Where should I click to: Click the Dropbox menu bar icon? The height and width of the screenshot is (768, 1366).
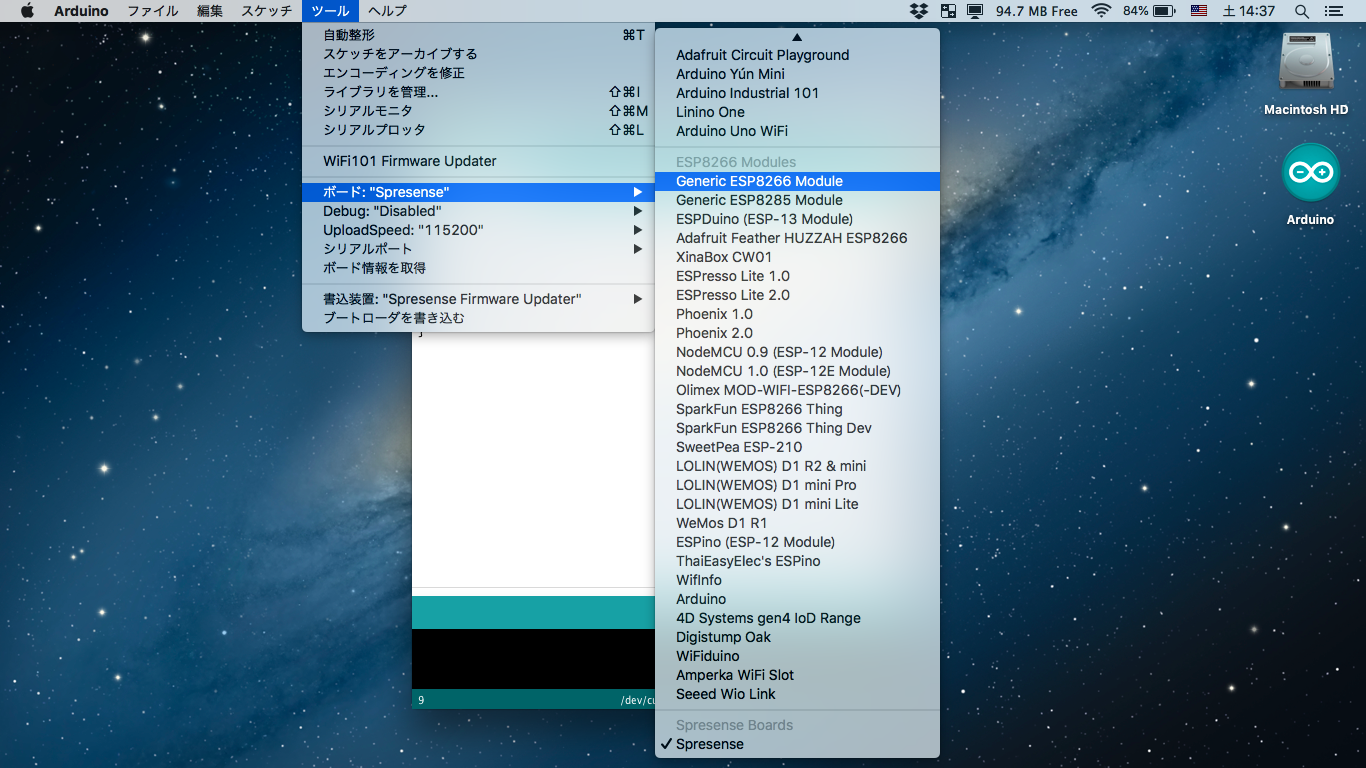pyautogui.click(x=919, y=11)
